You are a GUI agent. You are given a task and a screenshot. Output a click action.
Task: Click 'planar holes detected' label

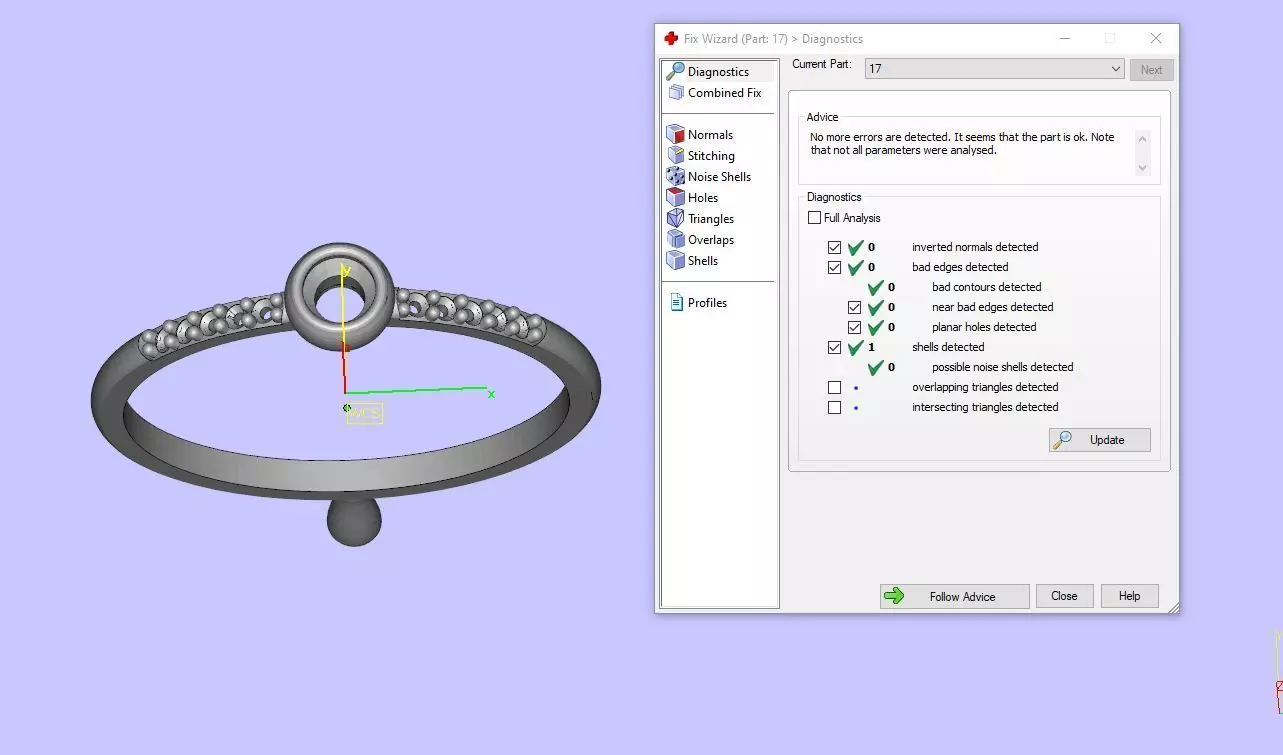(x=984, y=327)
